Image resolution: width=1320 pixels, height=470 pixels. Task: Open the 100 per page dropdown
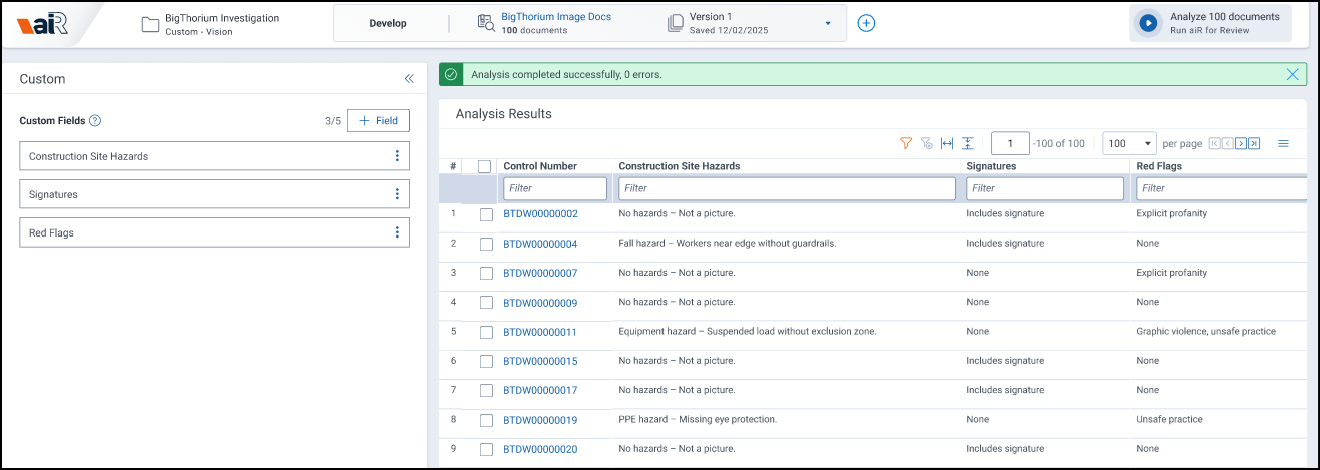[1129, 144]
